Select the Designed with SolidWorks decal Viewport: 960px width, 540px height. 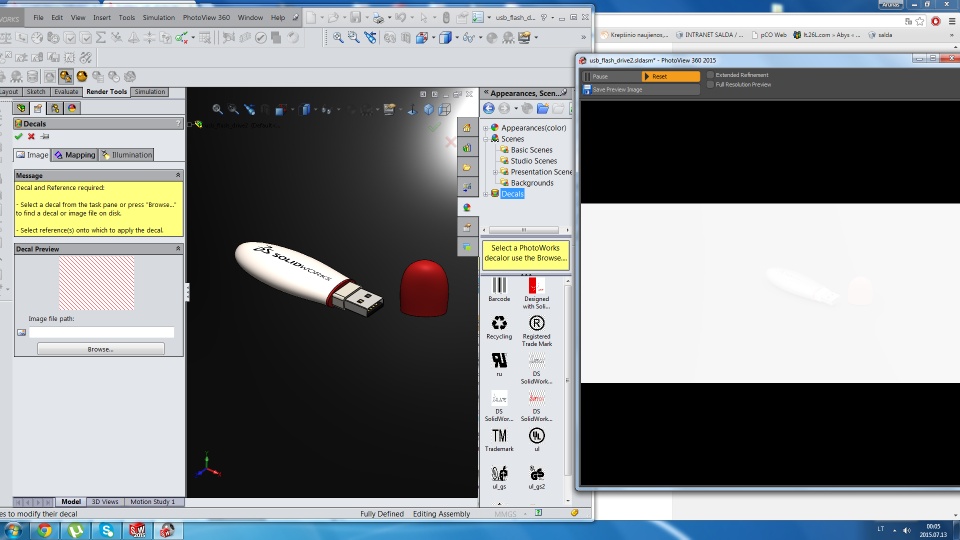(x=536, y=285)
